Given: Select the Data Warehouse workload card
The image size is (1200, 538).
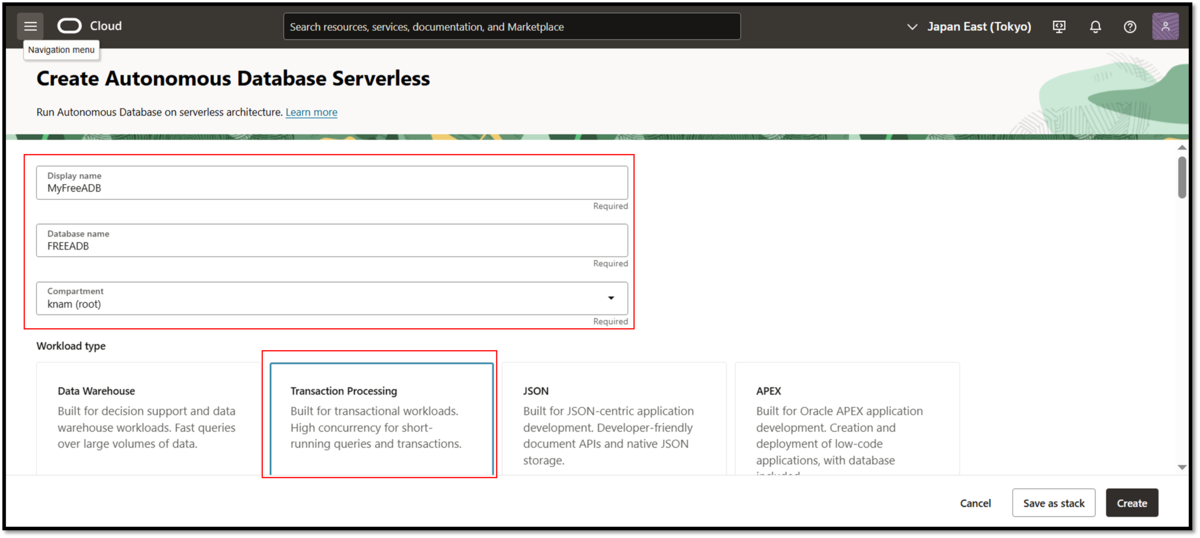Looking at the screenshot, I should pos(148,418).
